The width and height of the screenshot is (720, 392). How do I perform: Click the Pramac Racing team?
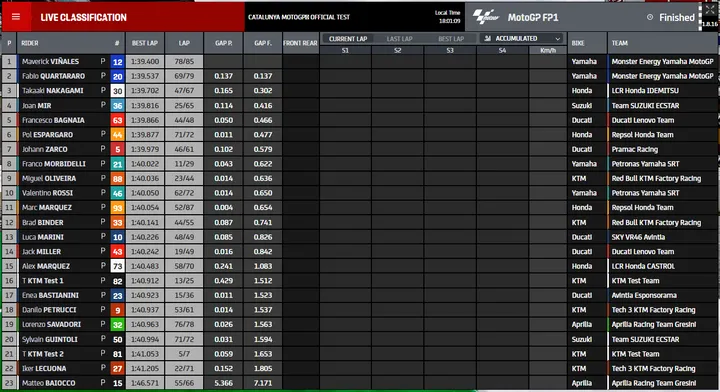click(635, 150)
